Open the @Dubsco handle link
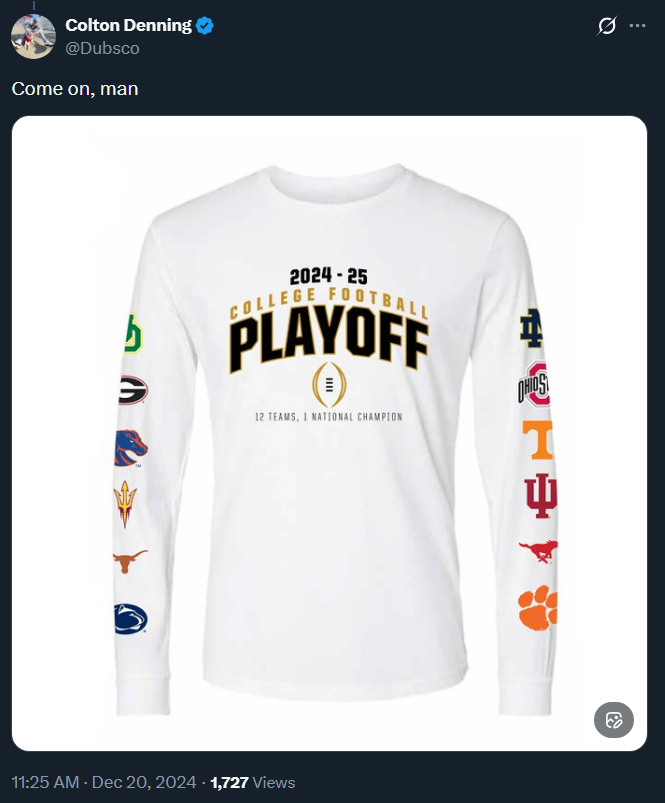 pos(102,47)
